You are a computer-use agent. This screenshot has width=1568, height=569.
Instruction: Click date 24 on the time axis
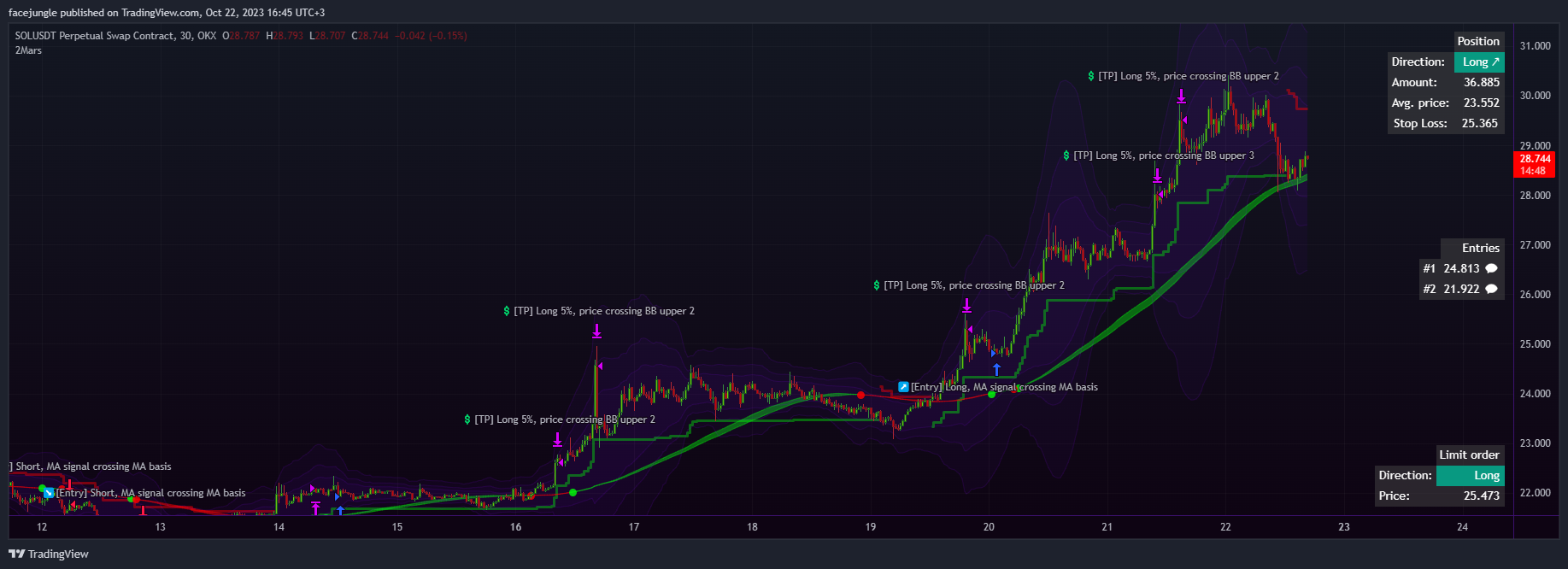pyautogui.click(x=1463, y=527)
